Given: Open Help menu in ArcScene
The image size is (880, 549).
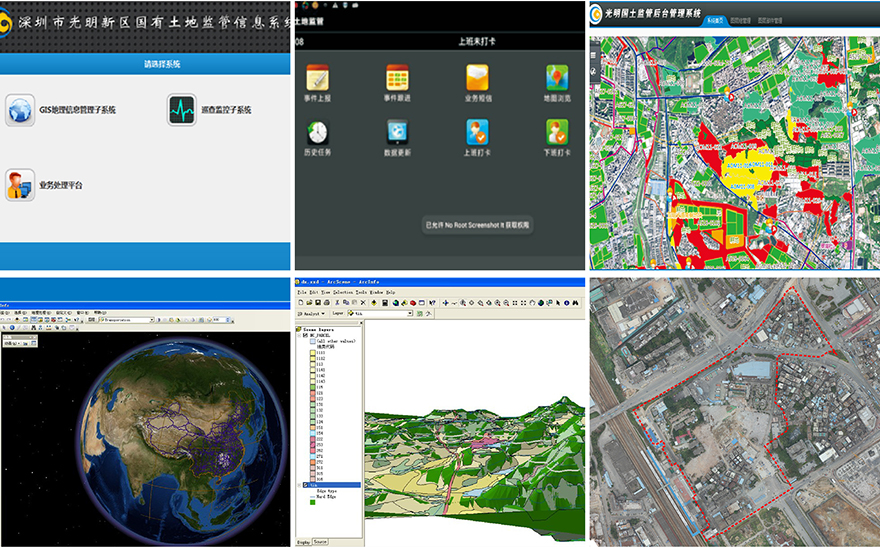Looking at the screenshot, I should click(391, 292).
